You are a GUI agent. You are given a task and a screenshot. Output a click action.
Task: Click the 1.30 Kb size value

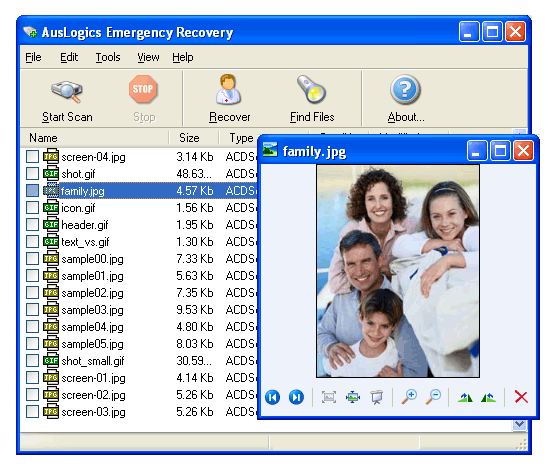coord(195,242)
